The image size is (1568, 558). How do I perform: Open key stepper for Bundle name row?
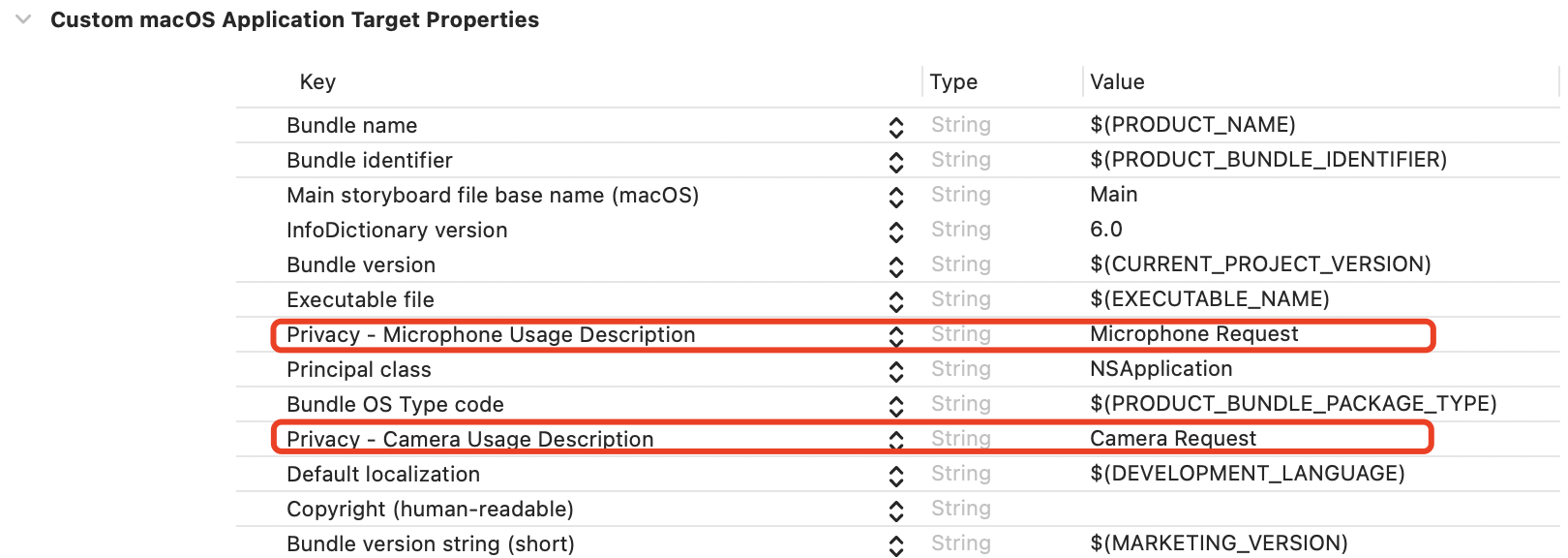[896, 127]
